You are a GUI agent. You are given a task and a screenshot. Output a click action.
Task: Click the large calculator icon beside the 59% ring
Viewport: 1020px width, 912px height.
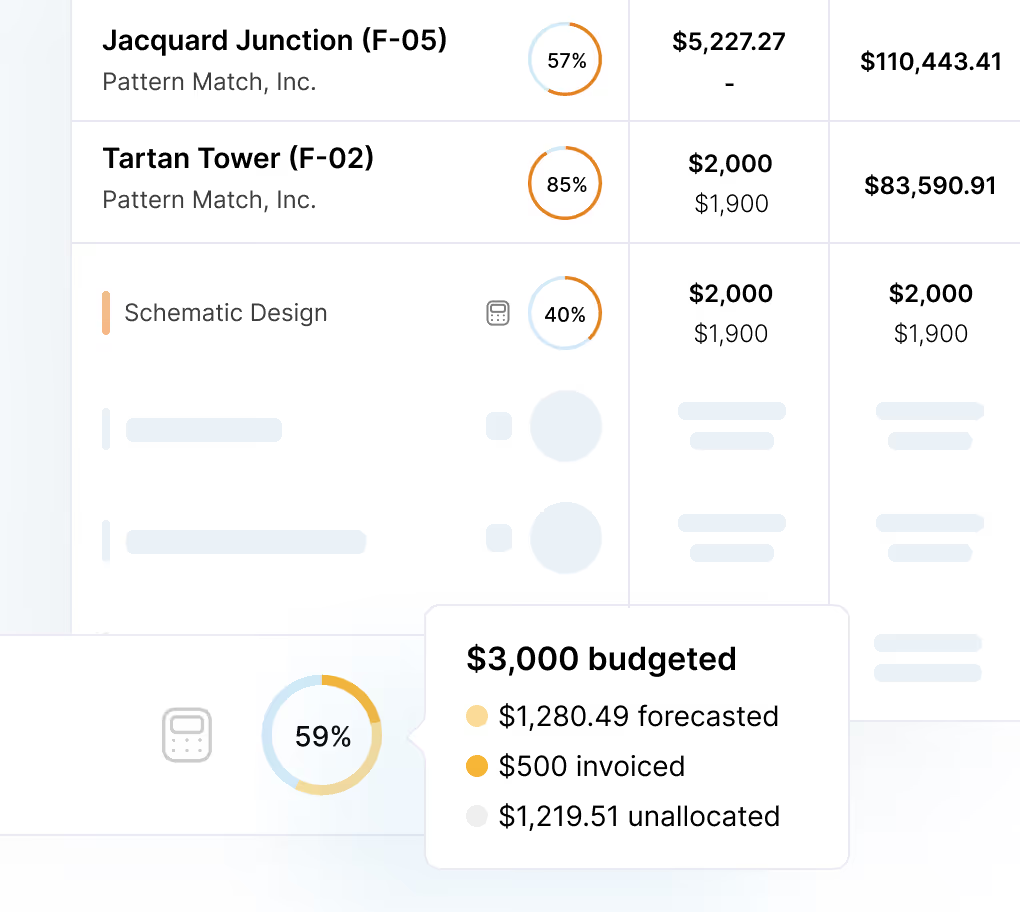point(187,735)
